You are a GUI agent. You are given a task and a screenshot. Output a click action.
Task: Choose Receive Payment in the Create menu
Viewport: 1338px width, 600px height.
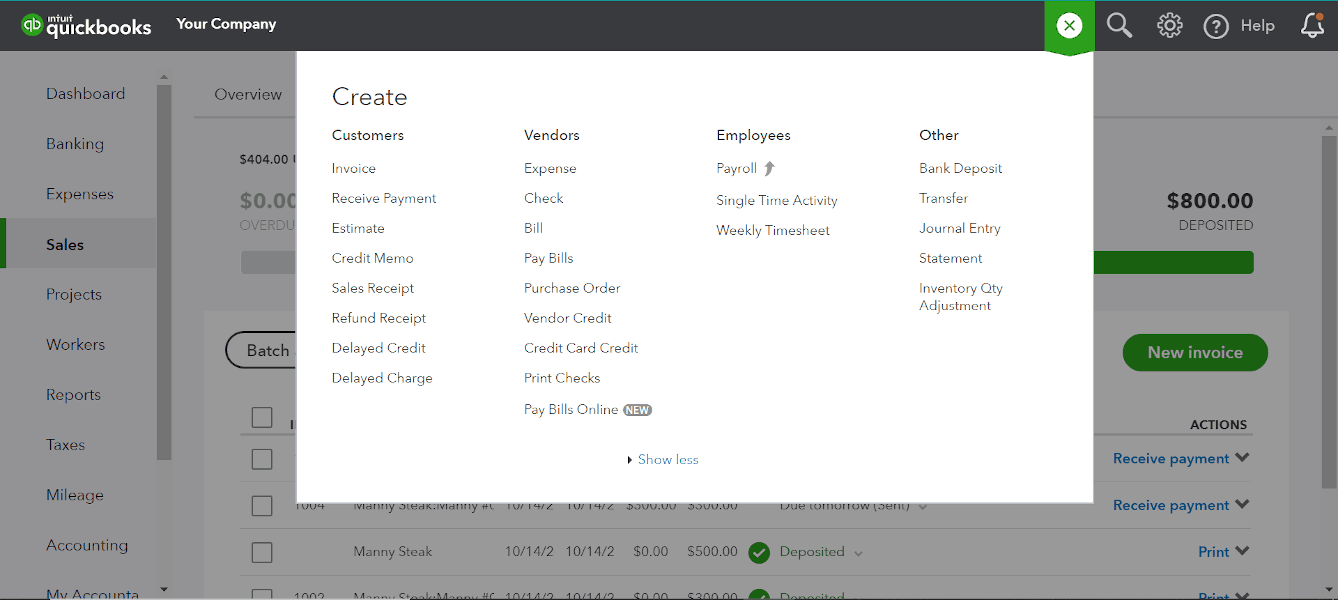point(384,199)
